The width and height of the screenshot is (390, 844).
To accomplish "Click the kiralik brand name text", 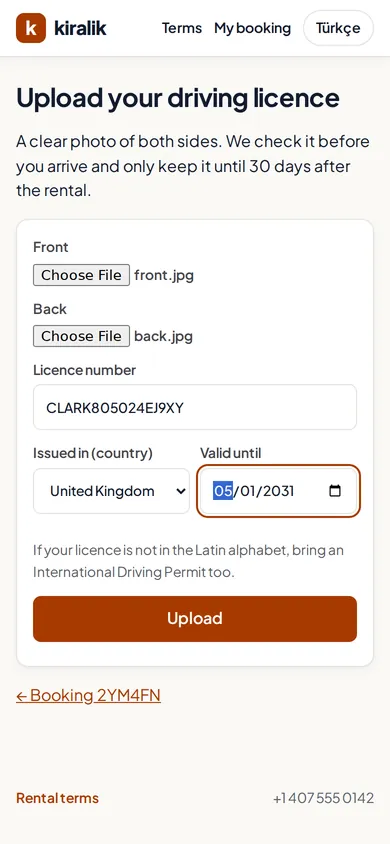I will tap(80, 28).
